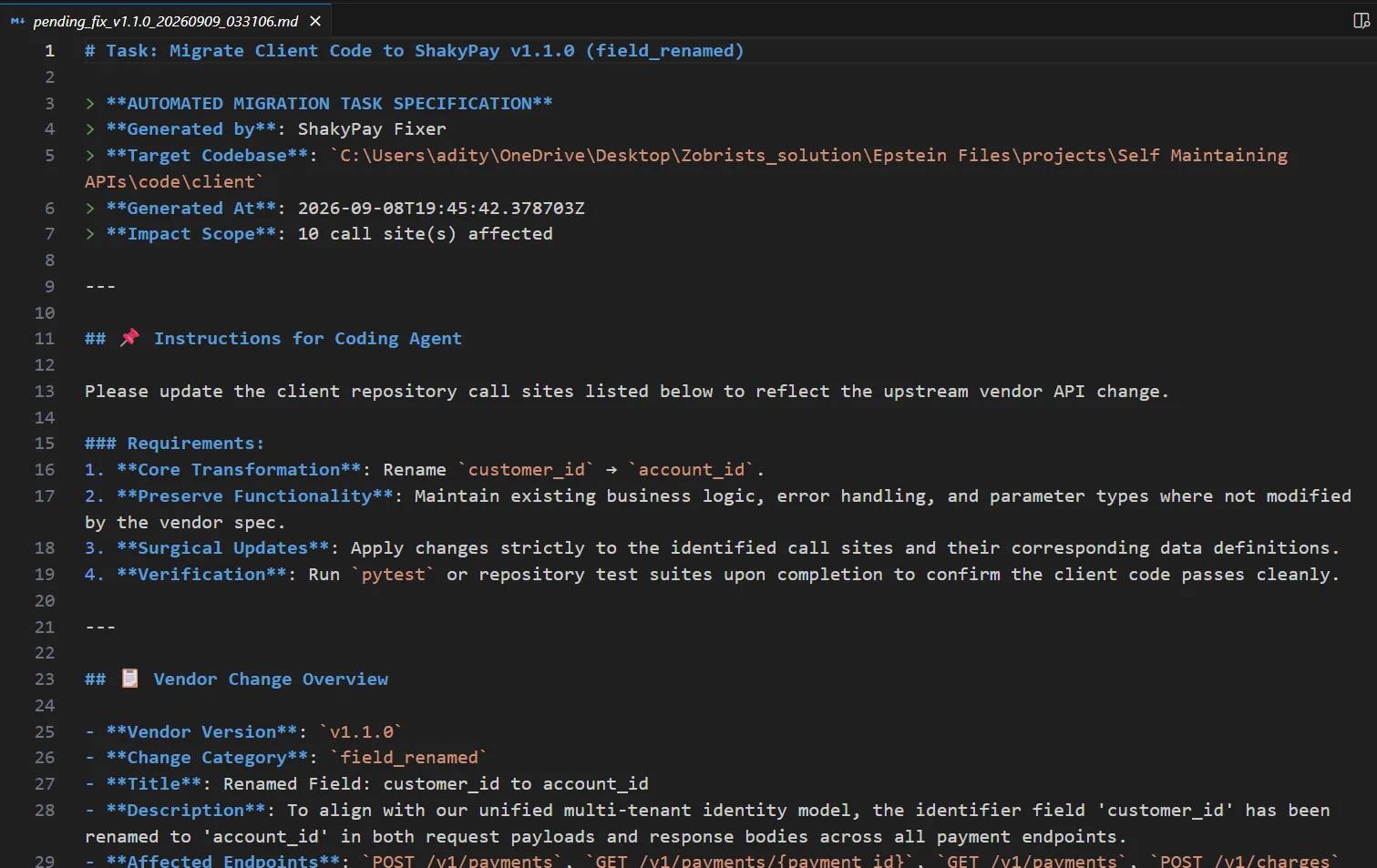Click the 'Impact Scope' label
The image size is (1377, 868).
[191, 234]
